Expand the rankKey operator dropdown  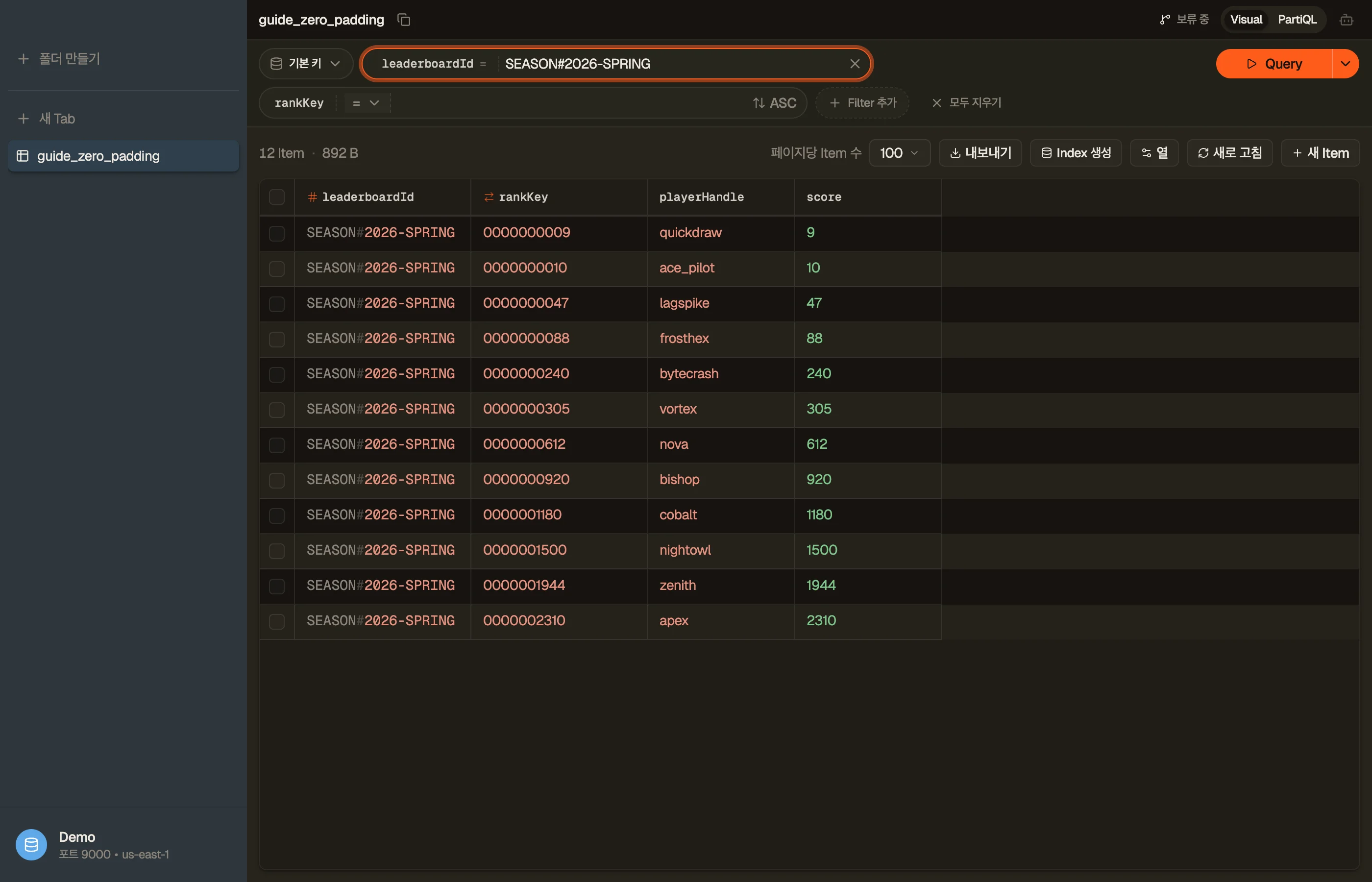[366, 103]
